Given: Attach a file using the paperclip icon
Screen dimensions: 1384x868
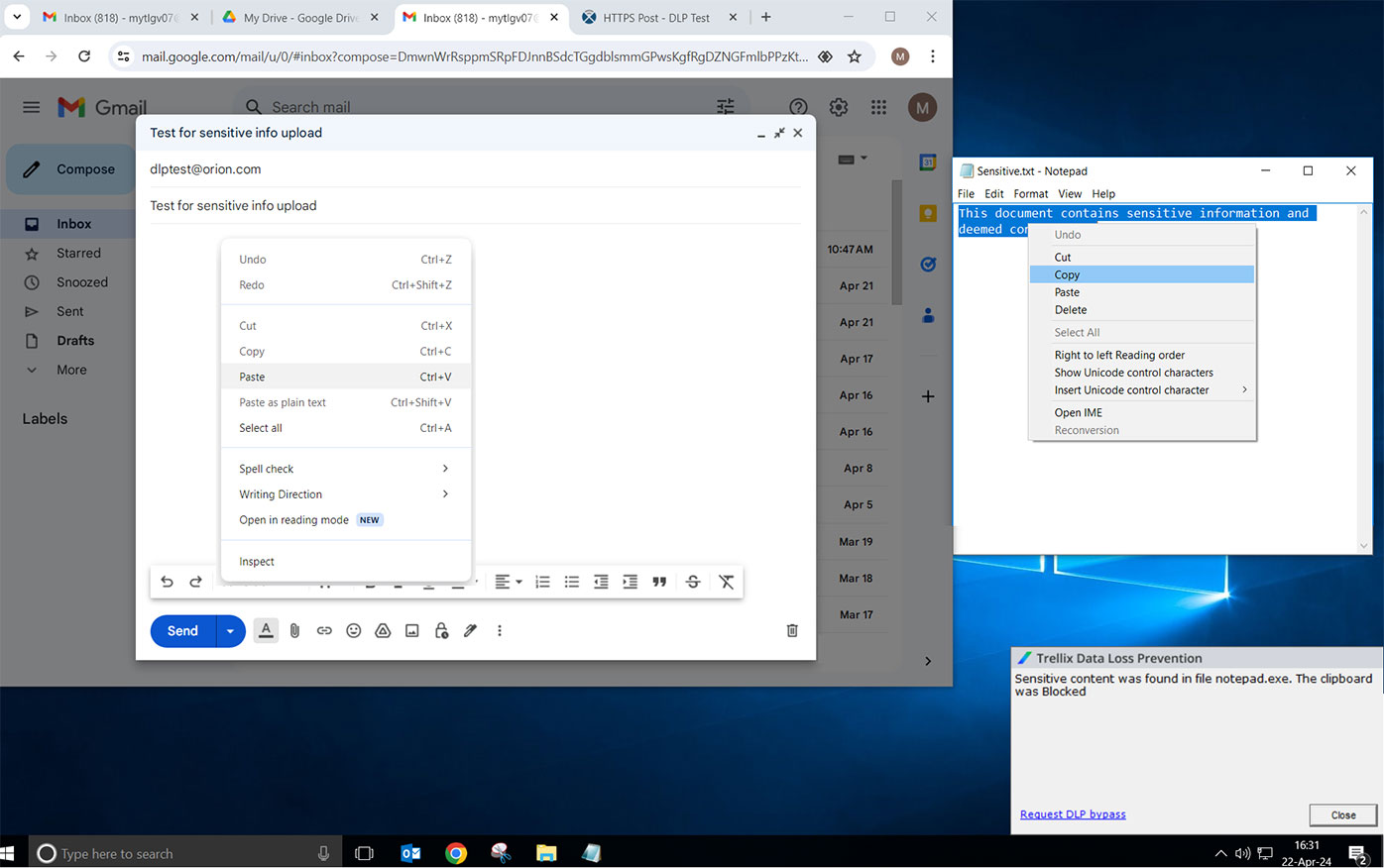Looking at the screenshot, I should click(294, 630).
